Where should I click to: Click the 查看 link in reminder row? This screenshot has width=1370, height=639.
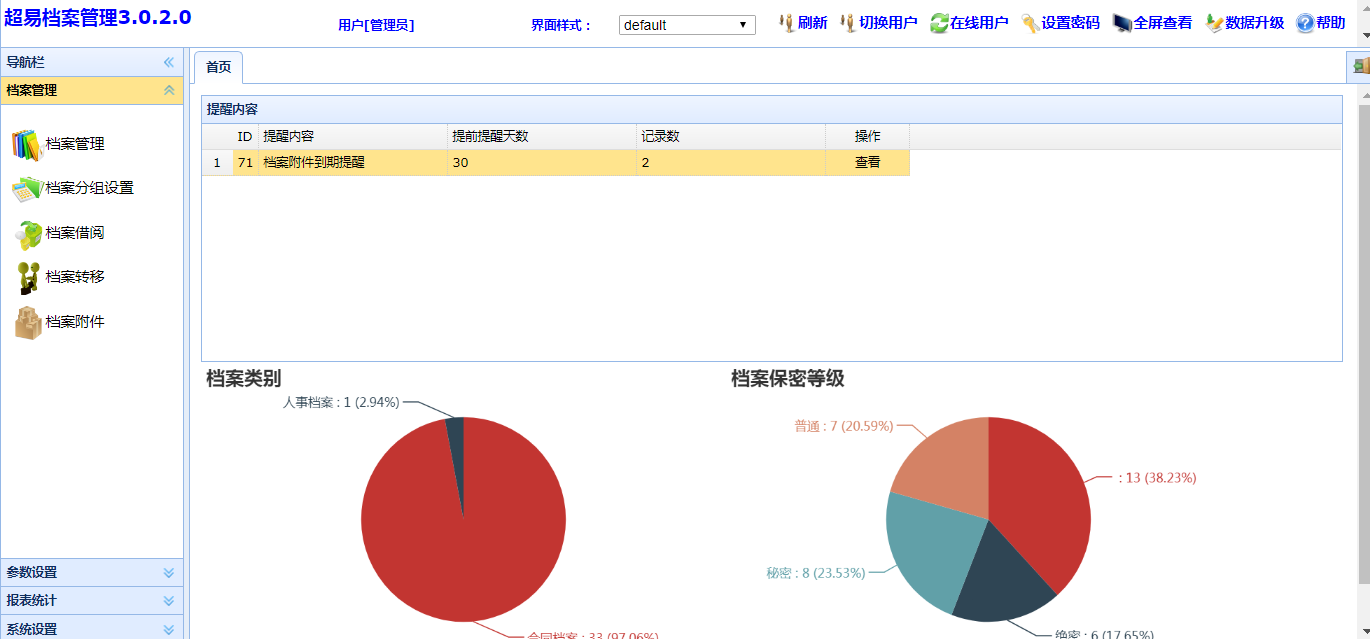pyautogui.click(x=867, y=162)
